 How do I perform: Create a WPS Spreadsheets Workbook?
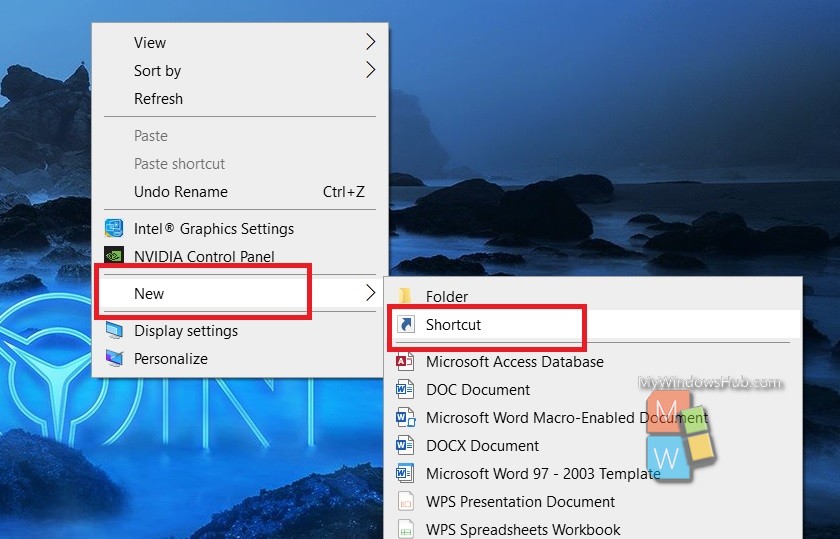click(x=593, y=528)
